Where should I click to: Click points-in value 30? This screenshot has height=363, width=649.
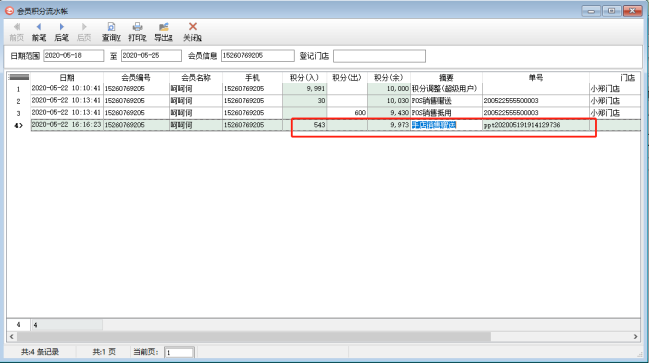(x=321, y=101)
